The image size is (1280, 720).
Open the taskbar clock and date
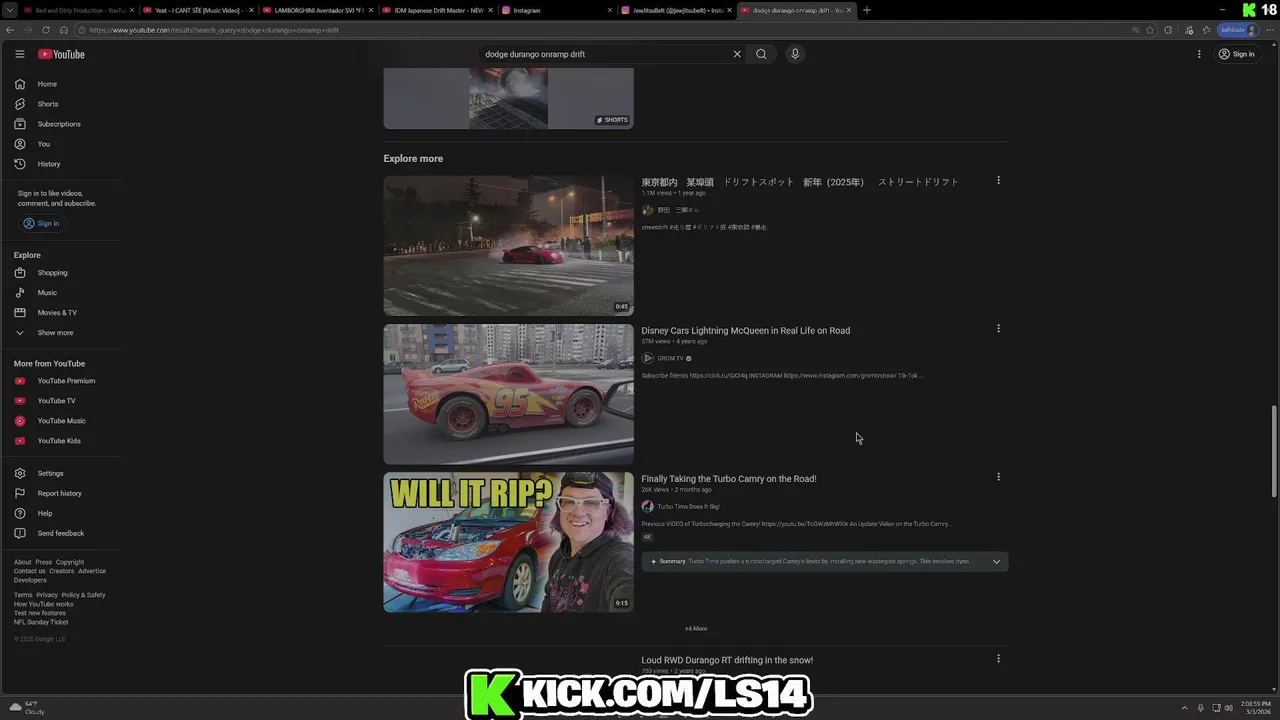tap(1255, 708)
